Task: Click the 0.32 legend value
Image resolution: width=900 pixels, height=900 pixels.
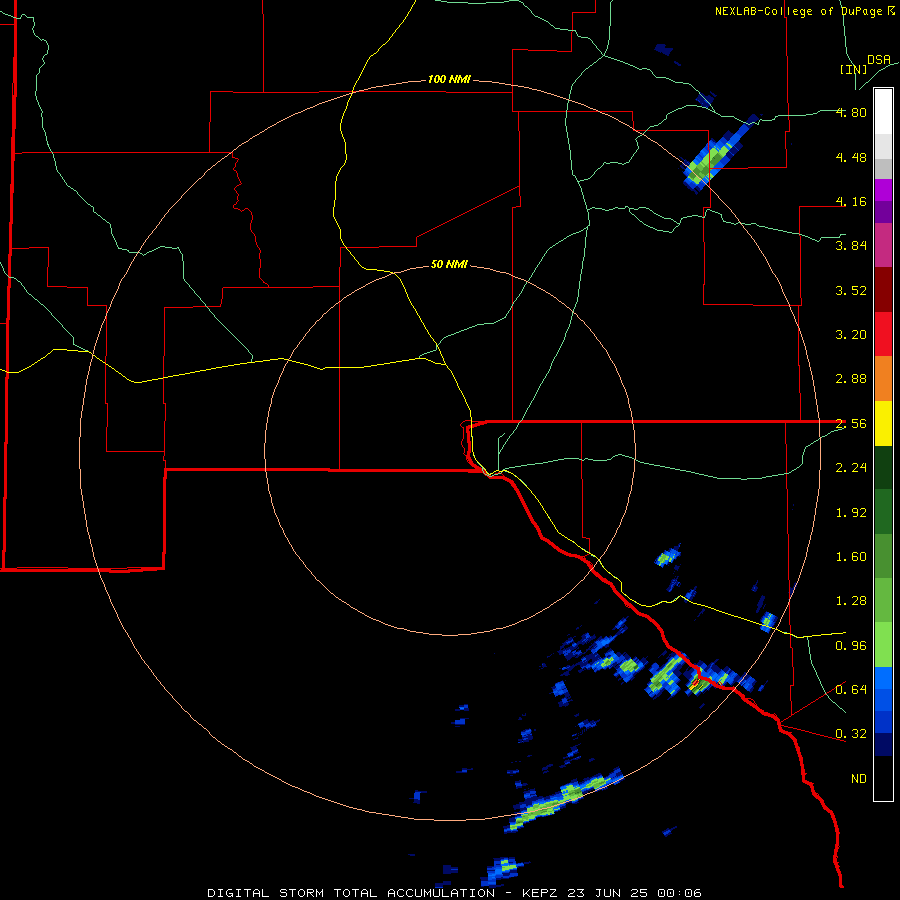Action: point(851,734)
